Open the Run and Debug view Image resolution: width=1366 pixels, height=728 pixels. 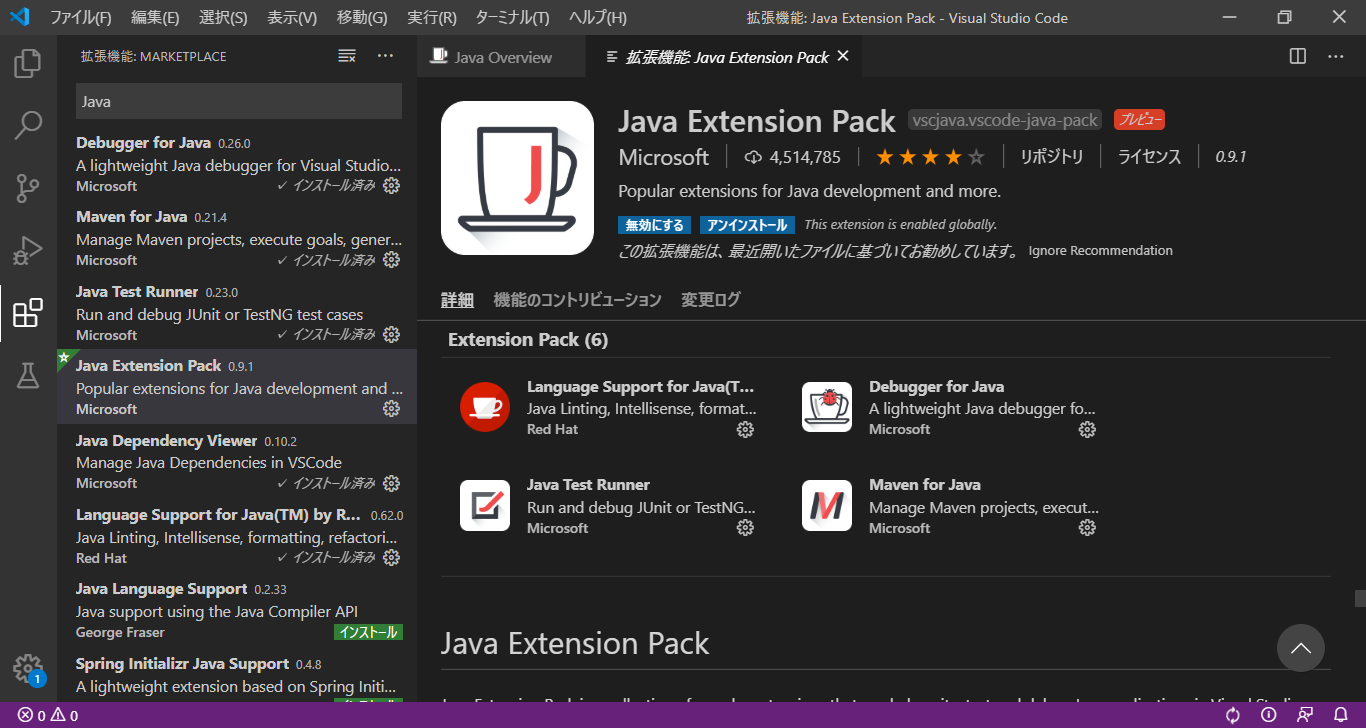pyautogui.click(x=28, y=250)
